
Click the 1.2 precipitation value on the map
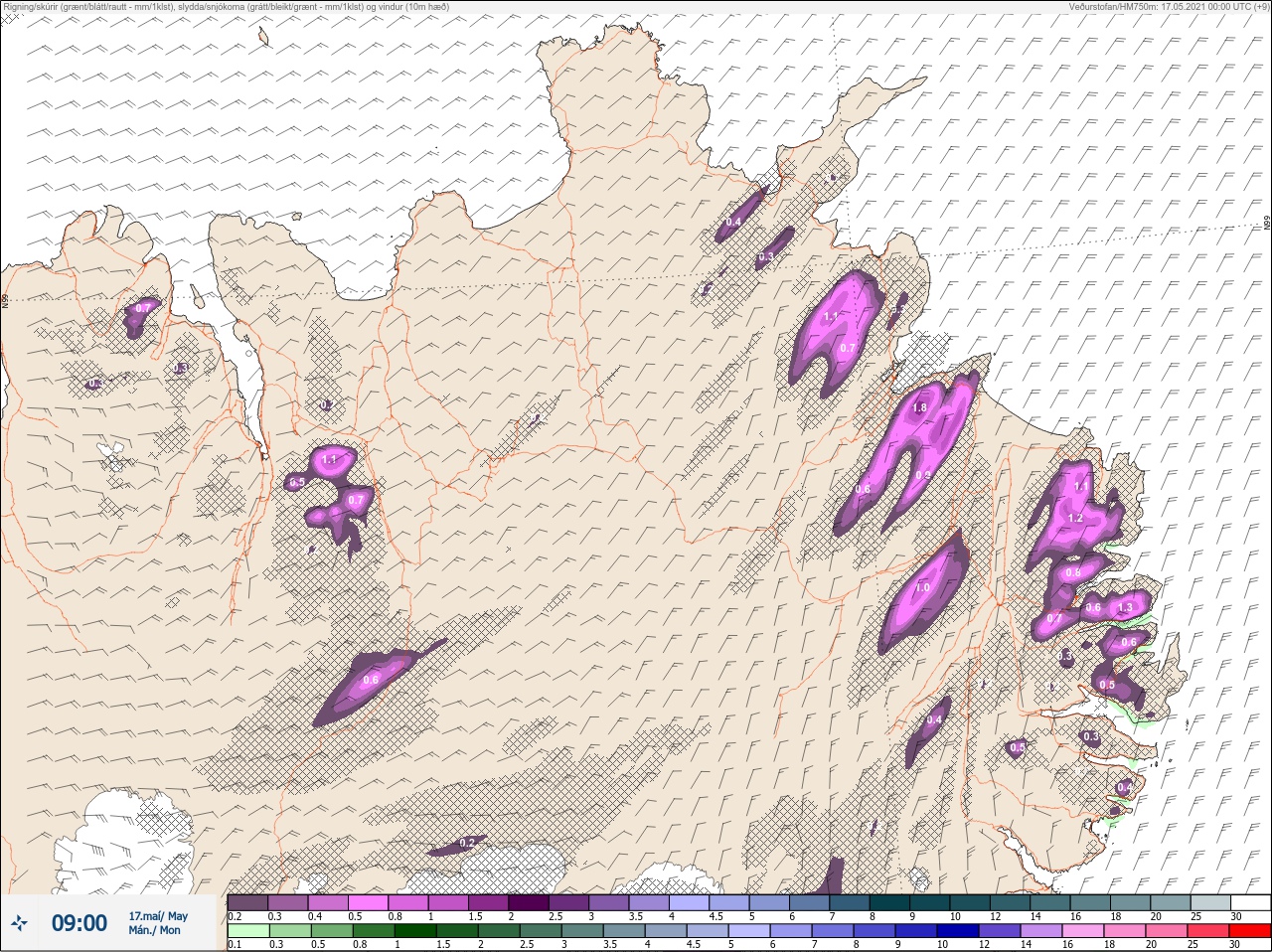[1075, 518]
